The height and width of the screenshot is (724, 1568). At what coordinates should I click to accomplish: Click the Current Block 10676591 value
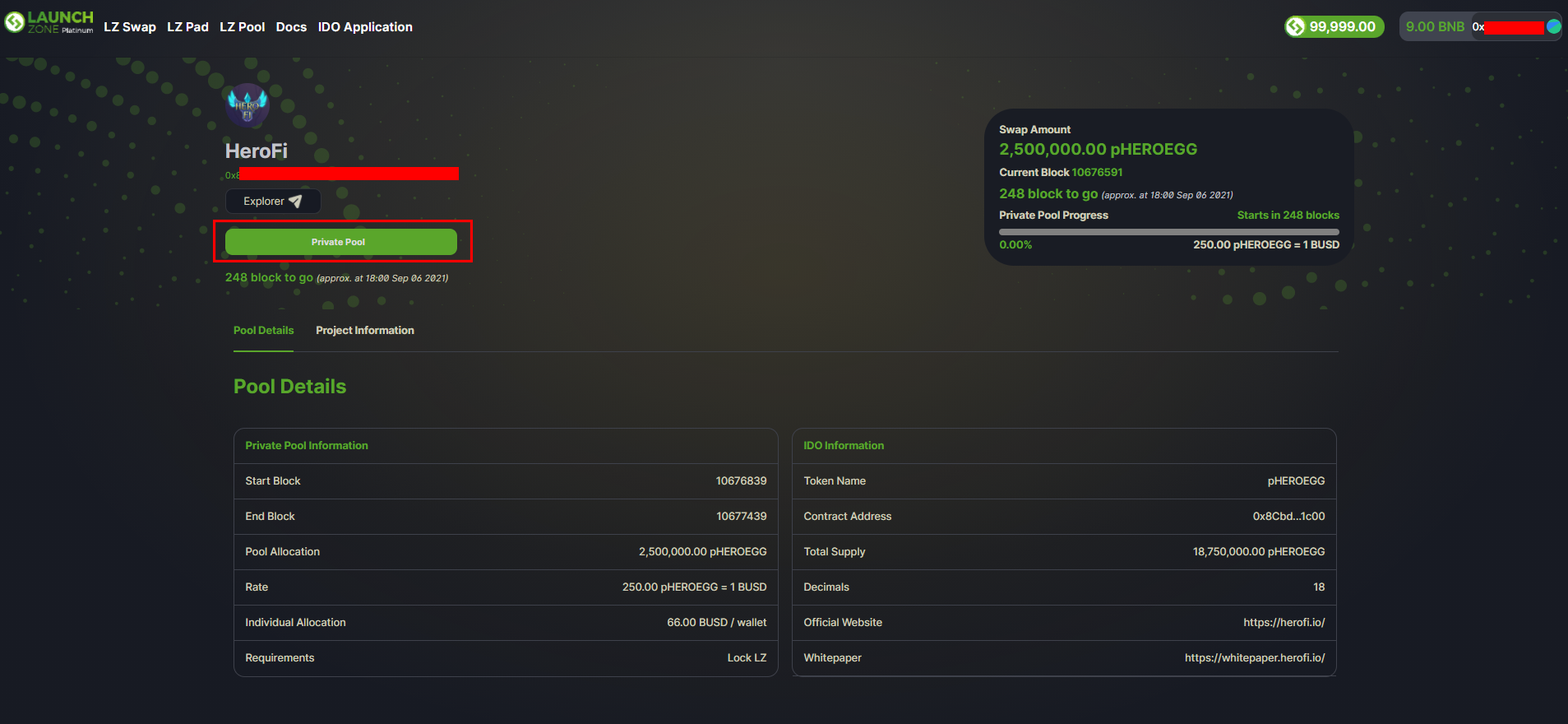click(1097, 172)
